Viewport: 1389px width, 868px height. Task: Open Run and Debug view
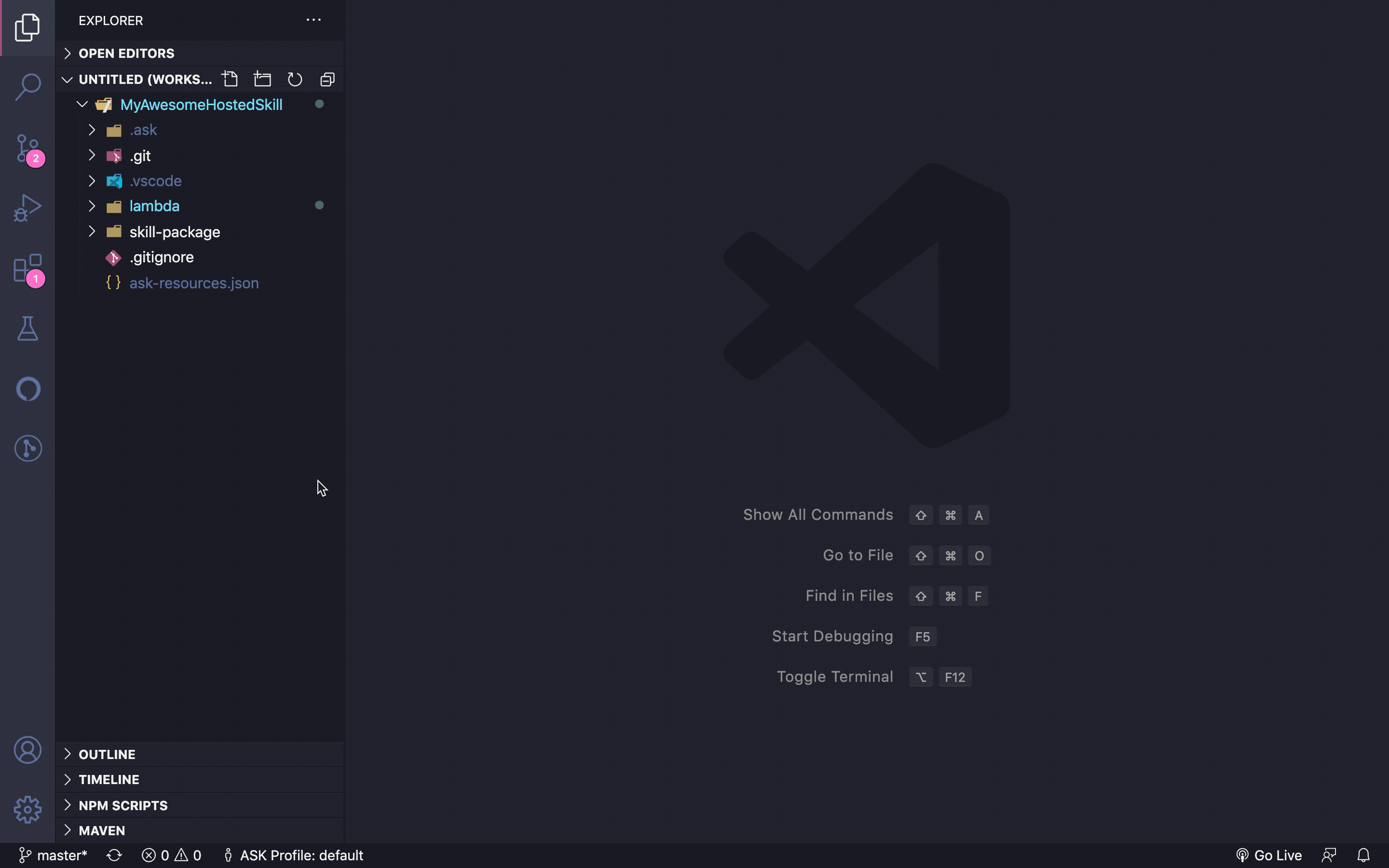tap(27, 208)
